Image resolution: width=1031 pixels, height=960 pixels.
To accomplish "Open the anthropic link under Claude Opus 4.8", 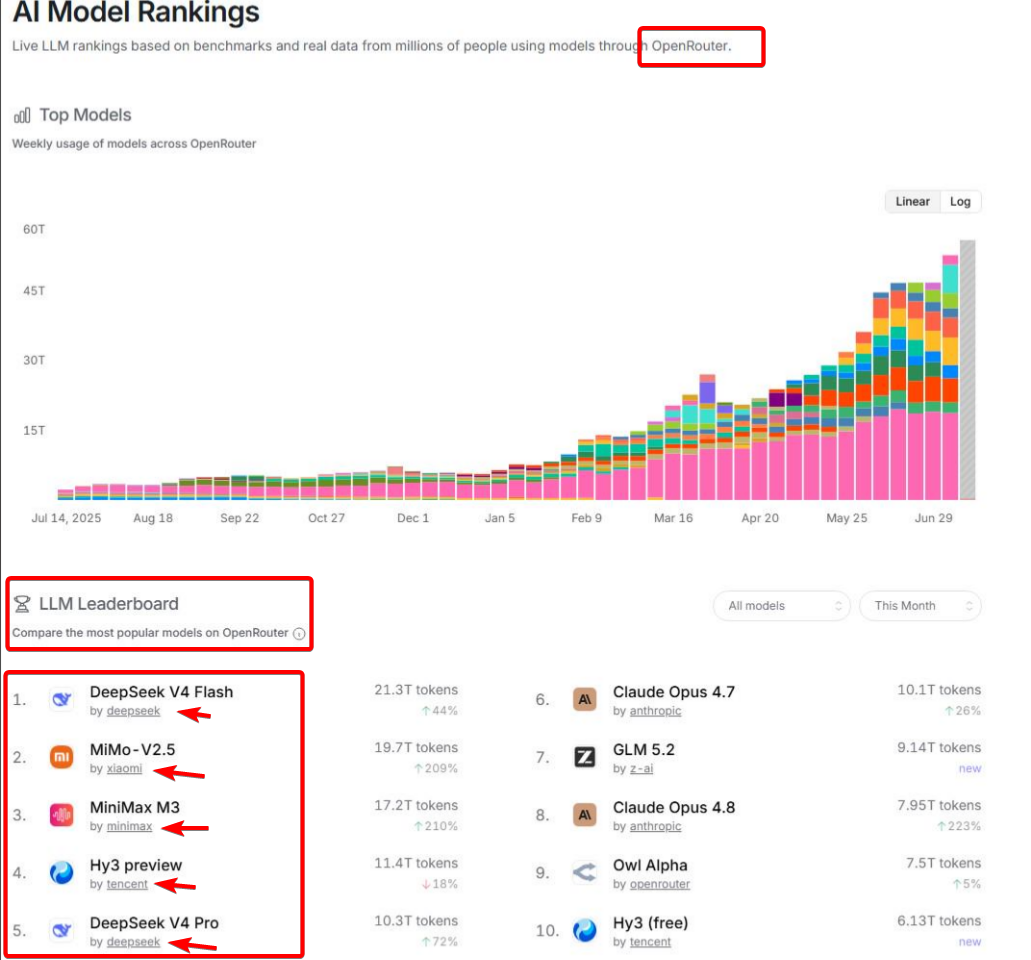I will click(656, 827).
